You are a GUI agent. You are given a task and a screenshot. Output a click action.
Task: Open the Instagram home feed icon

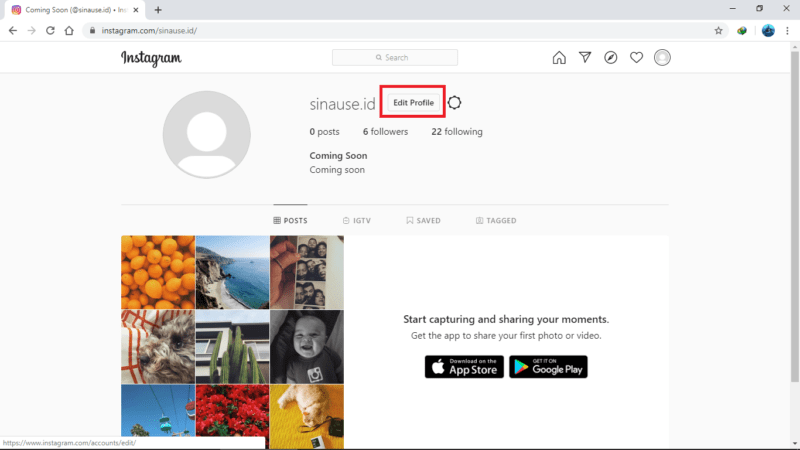(x=559, y=58)
